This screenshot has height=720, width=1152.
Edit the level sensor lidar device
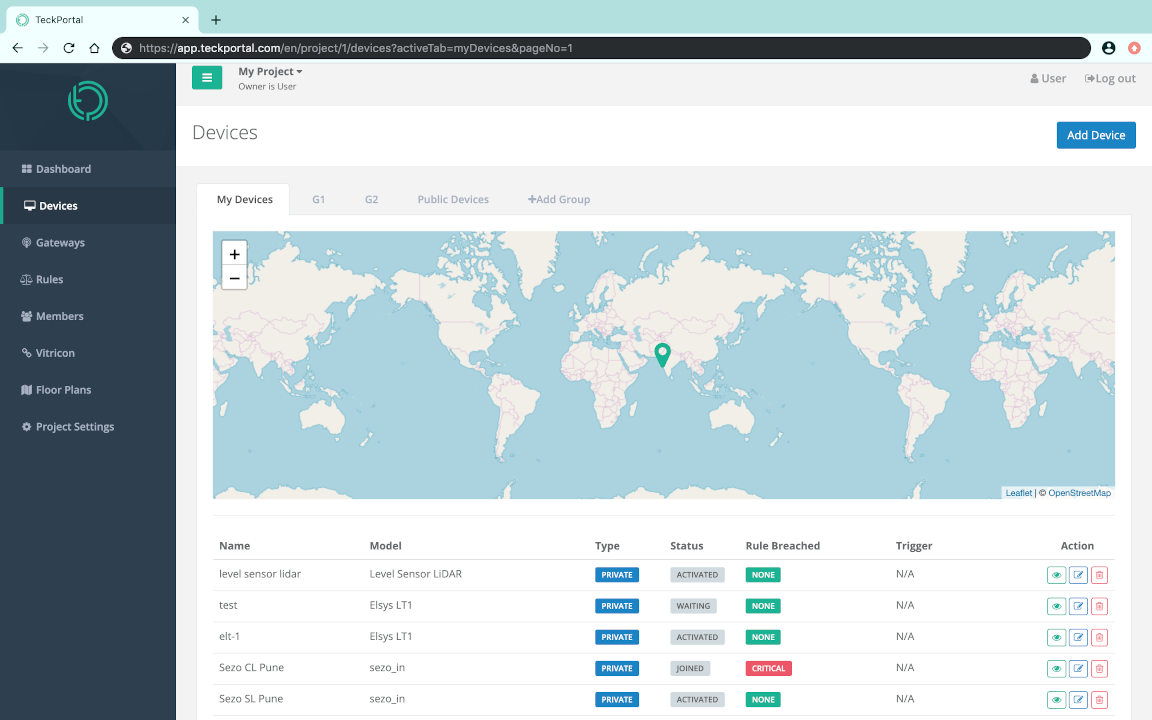[1078, 575]
